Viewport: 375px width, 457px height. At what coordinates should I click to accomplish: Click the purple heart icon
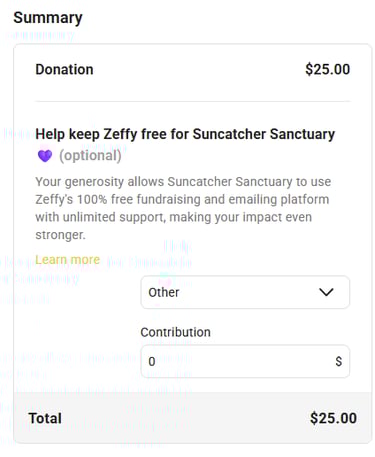tap(45, 155)
